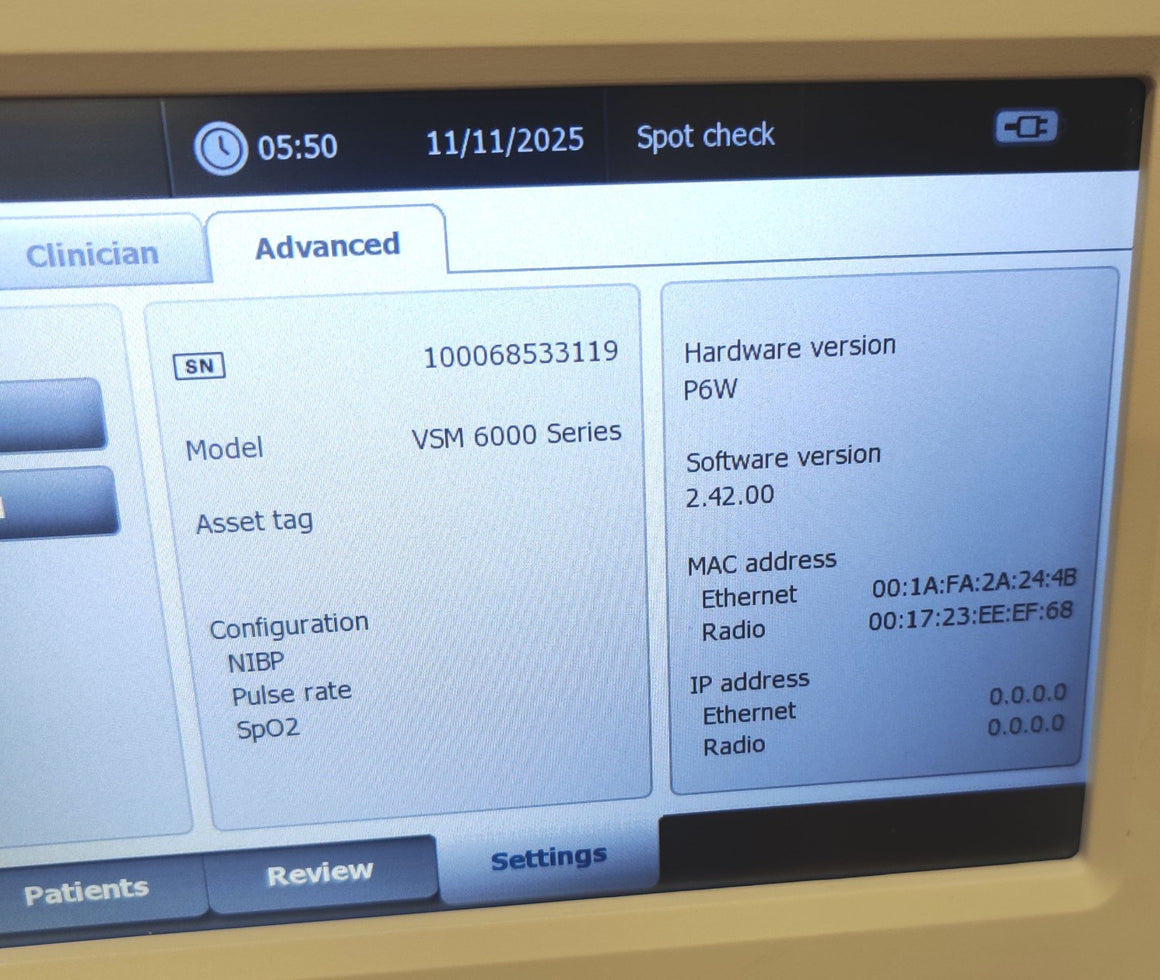1160x980 pixels.
Task: Tap the clock icon in status bar
Action: coord(220,150)
